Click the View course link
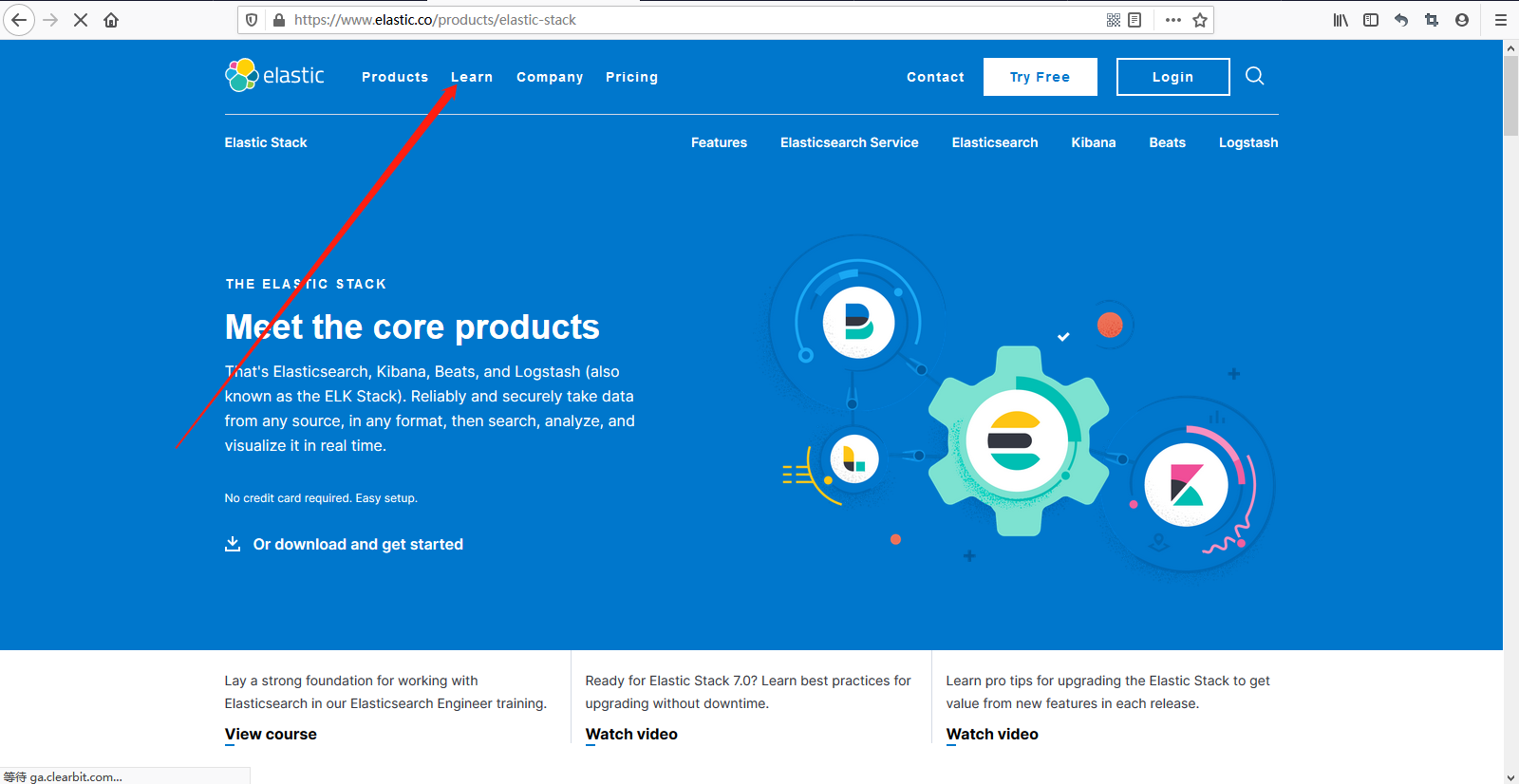This screenshot has width=1519, height=784. click(x=271, y=735)
